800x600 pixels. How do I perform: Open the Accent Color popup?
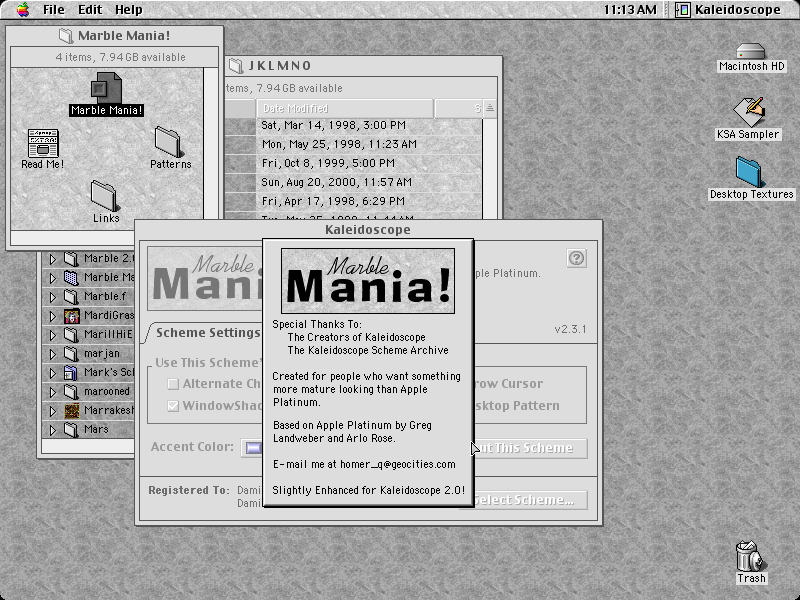[x=252, y=447]
